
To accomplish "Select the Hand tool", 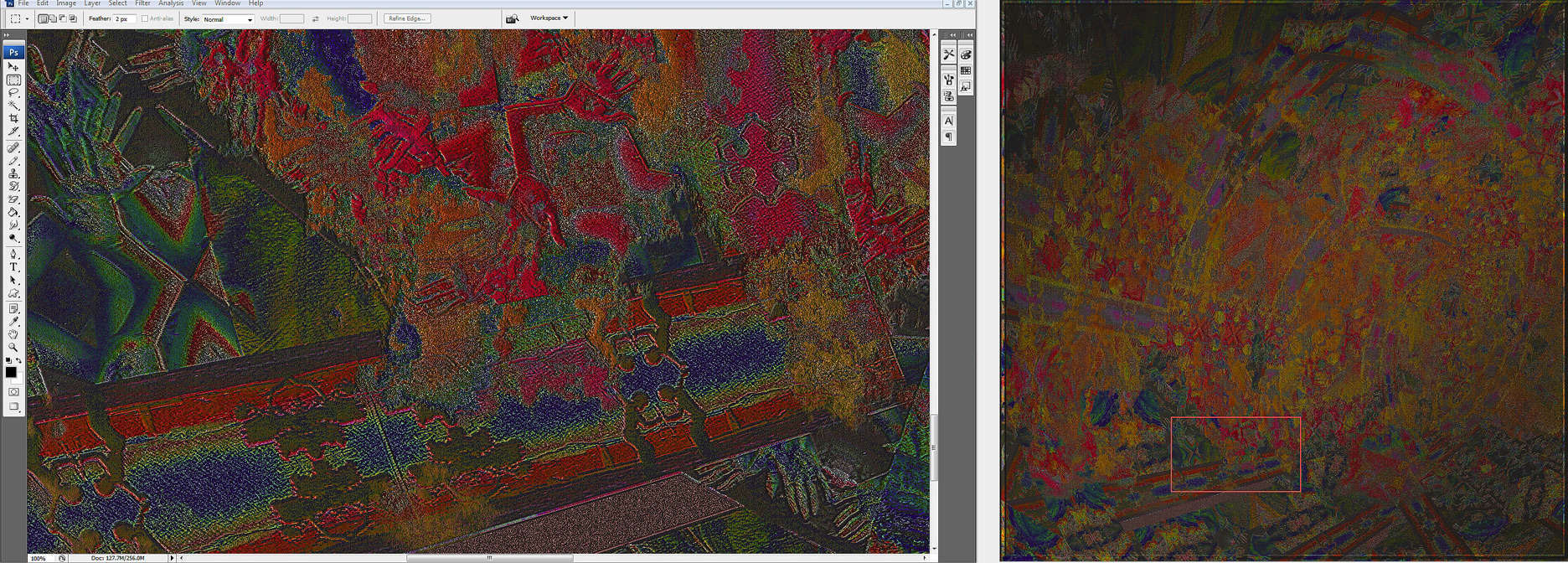I will tap(13, 334).
